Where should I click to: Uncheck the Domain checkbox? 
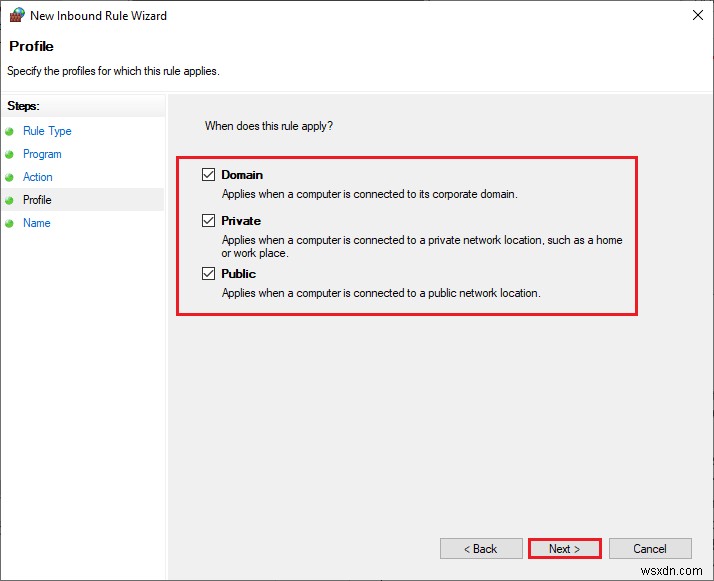click(209, 175)
